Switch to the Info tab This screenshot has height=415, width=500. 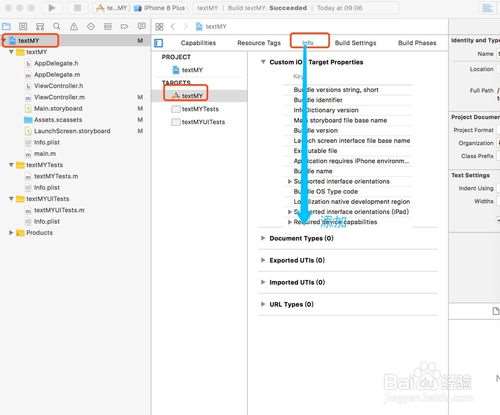(308, 43)
